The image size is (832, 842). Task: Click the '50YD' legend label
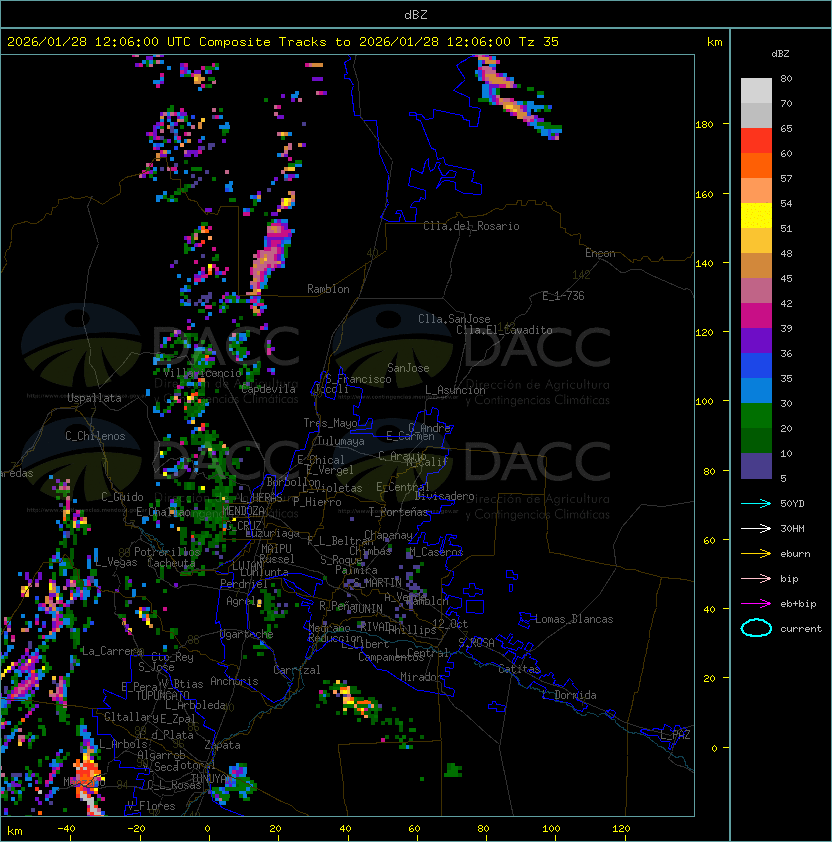tap(792, 503)
